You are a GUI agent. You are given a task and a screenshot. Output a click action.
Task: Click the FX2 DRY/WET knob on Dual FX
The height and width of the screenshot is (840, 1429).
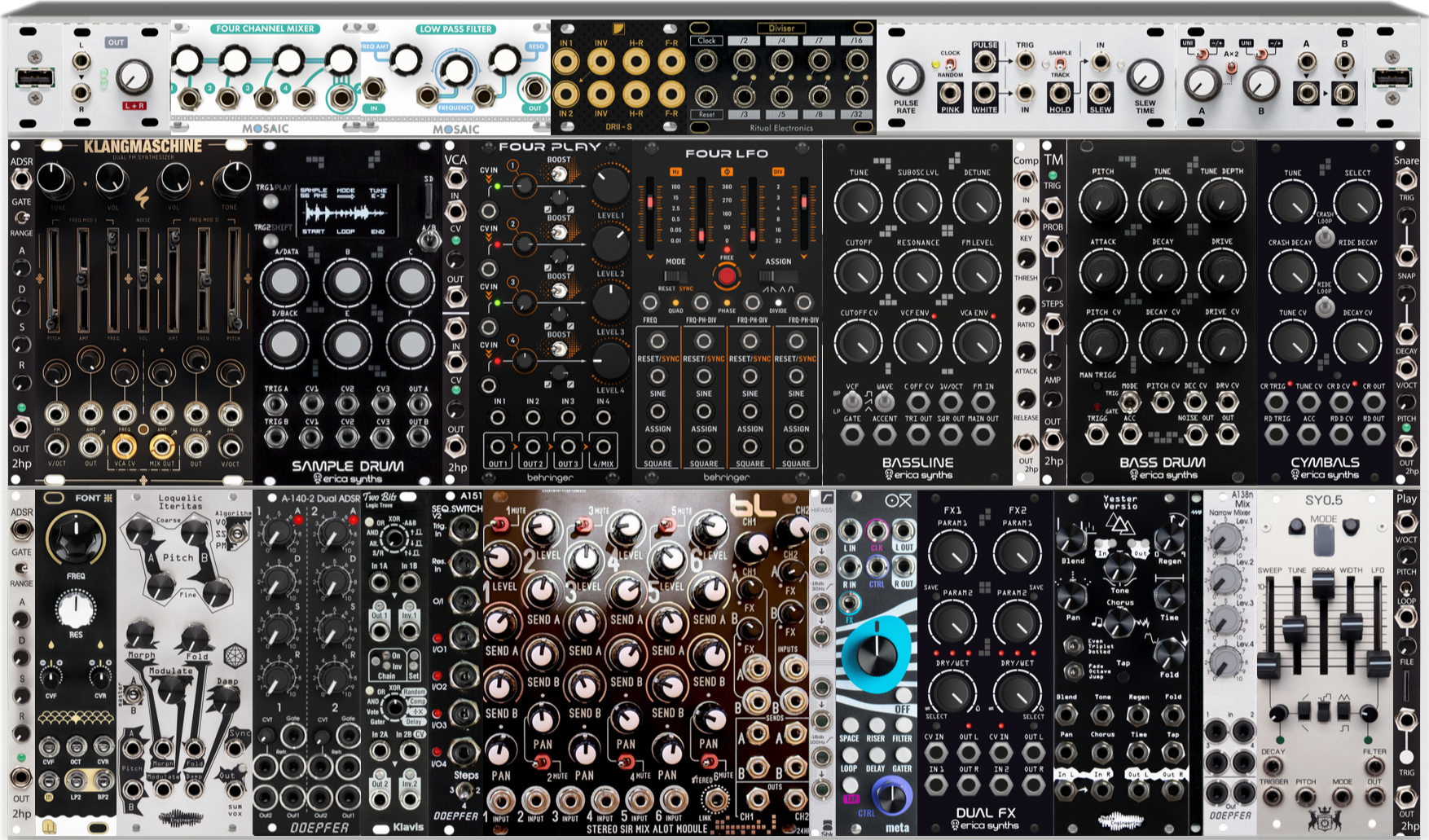click(1018, 693)
